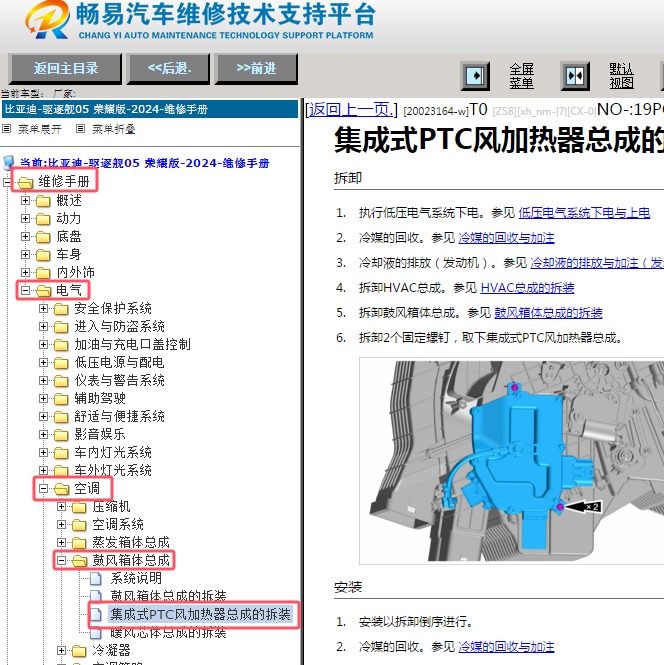Click the 返回主目录 button

click(x=65, y=69)
